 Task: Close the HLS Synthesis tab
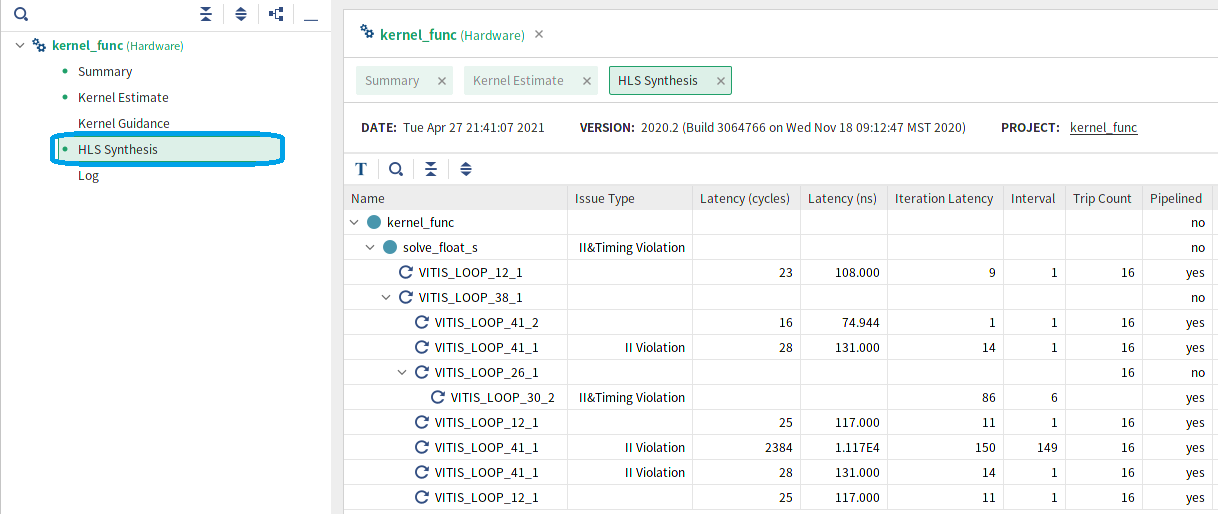pos(720,81)
